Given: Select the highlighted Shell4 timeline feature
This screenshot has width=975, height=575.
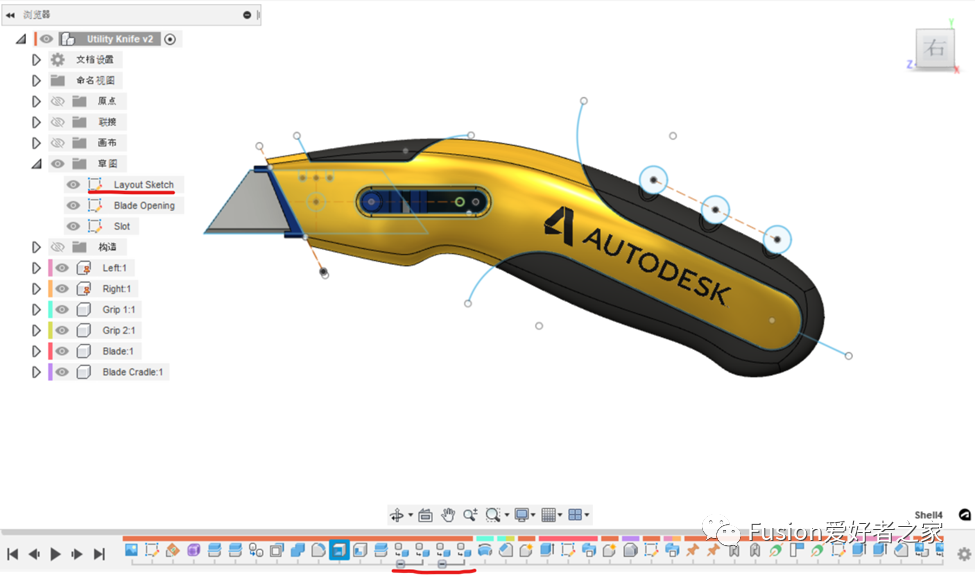Looking at the screenshot, I should pos(339,550).
